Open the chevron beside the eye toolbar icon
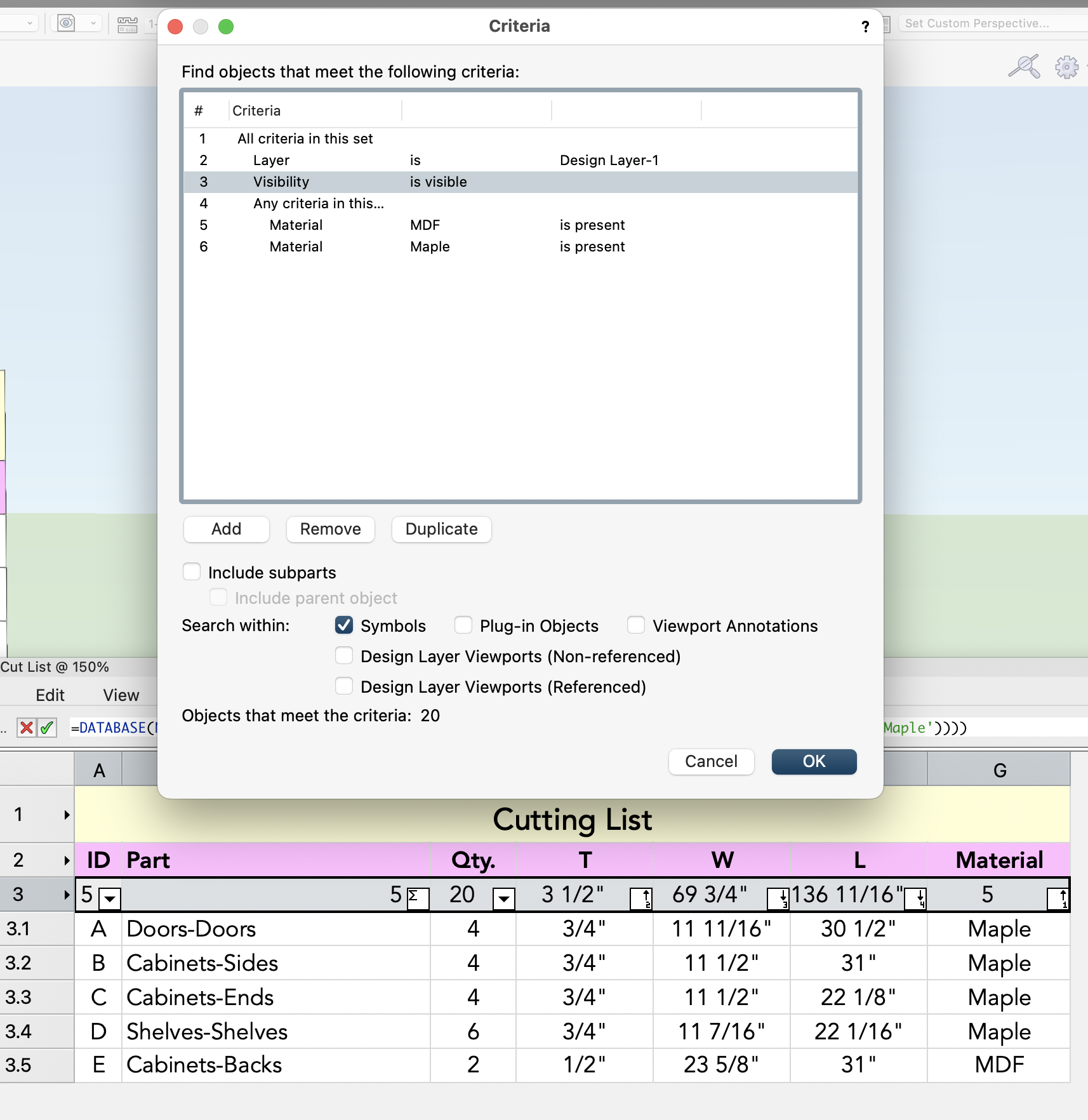 (x=93, y=22)
